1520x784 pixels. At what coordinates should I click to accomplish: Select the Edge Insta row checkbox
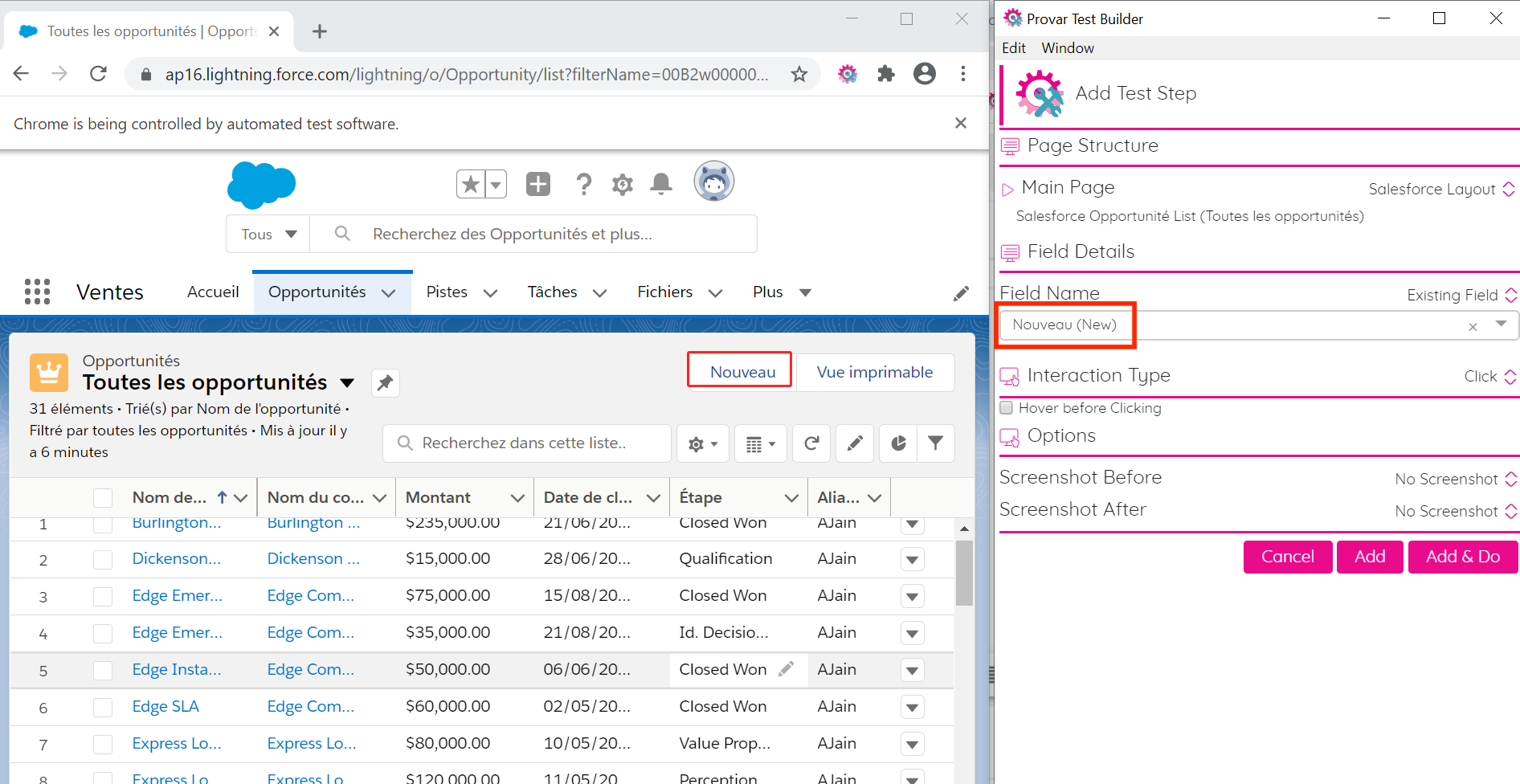pyautogui.click(x=103, y=670)
